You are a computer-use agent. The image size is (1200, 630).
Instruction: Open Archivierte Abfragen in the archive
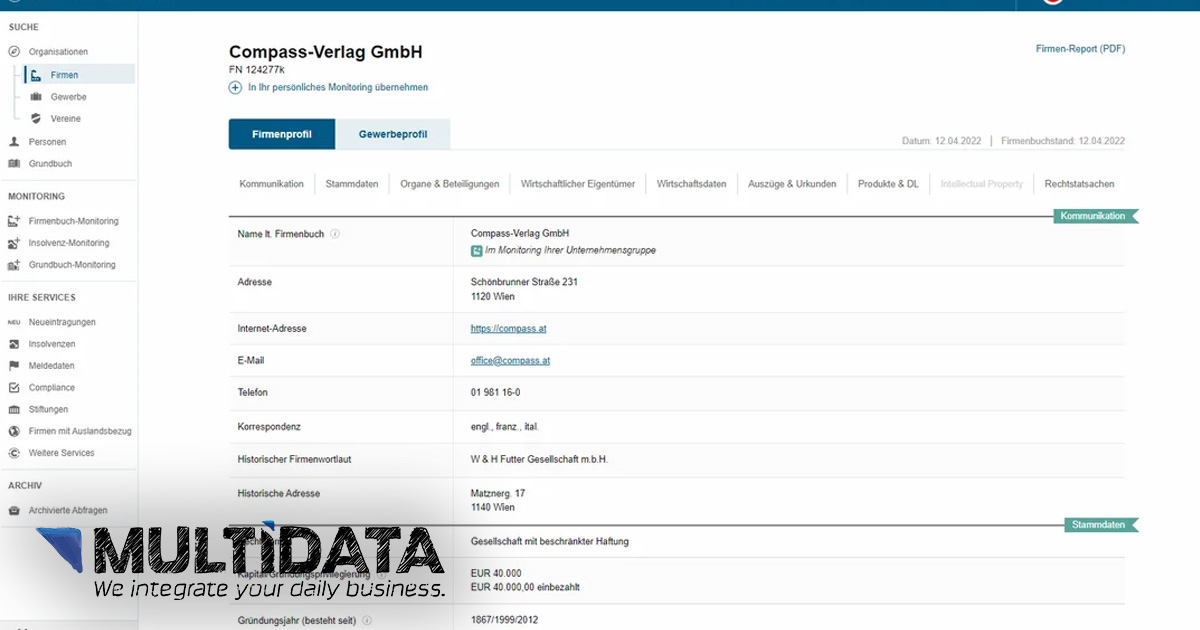pyautogui.click(x=68, y=511)
